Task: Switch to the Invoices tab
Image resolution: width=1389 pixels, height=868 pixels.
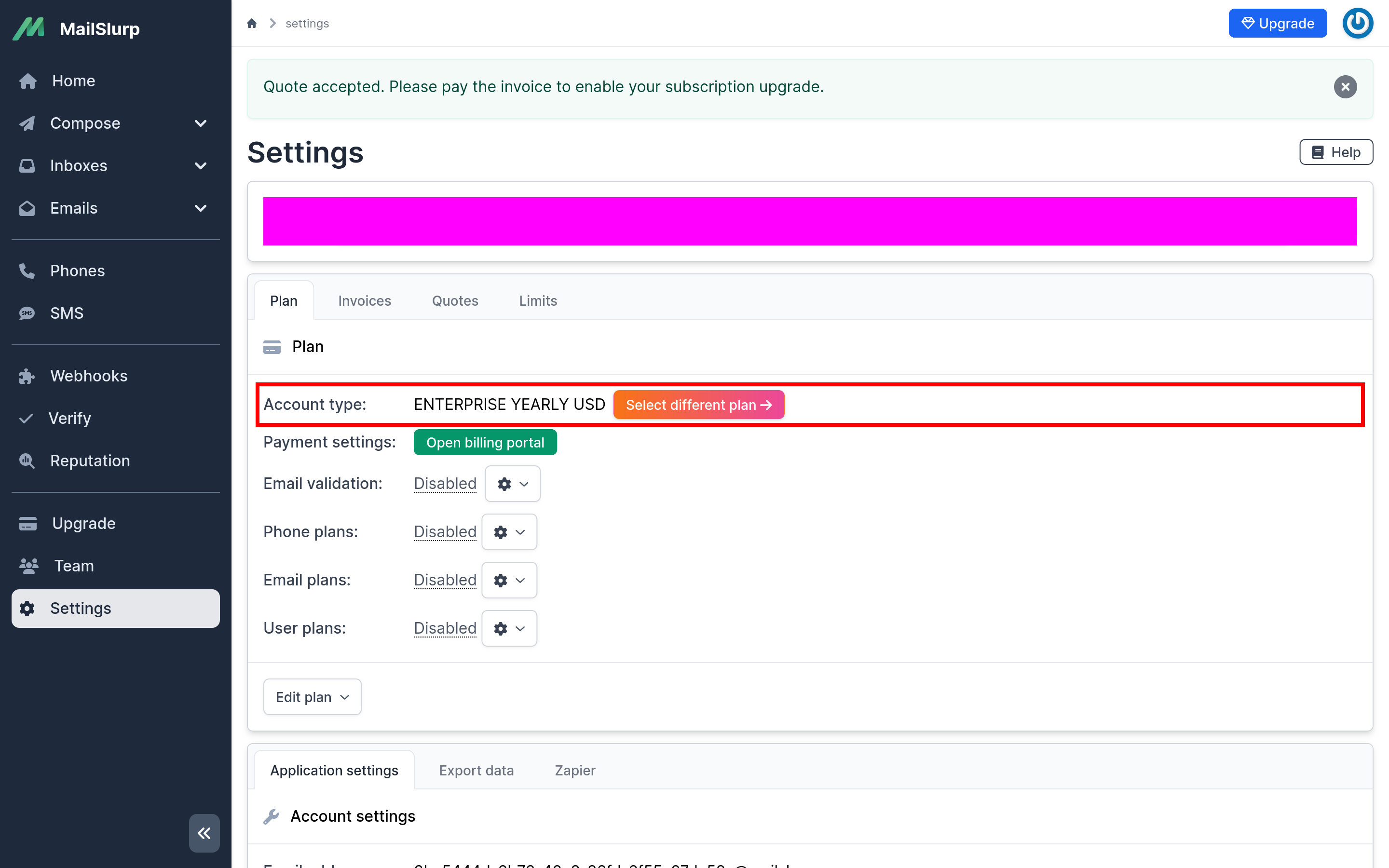Action: 365,301
